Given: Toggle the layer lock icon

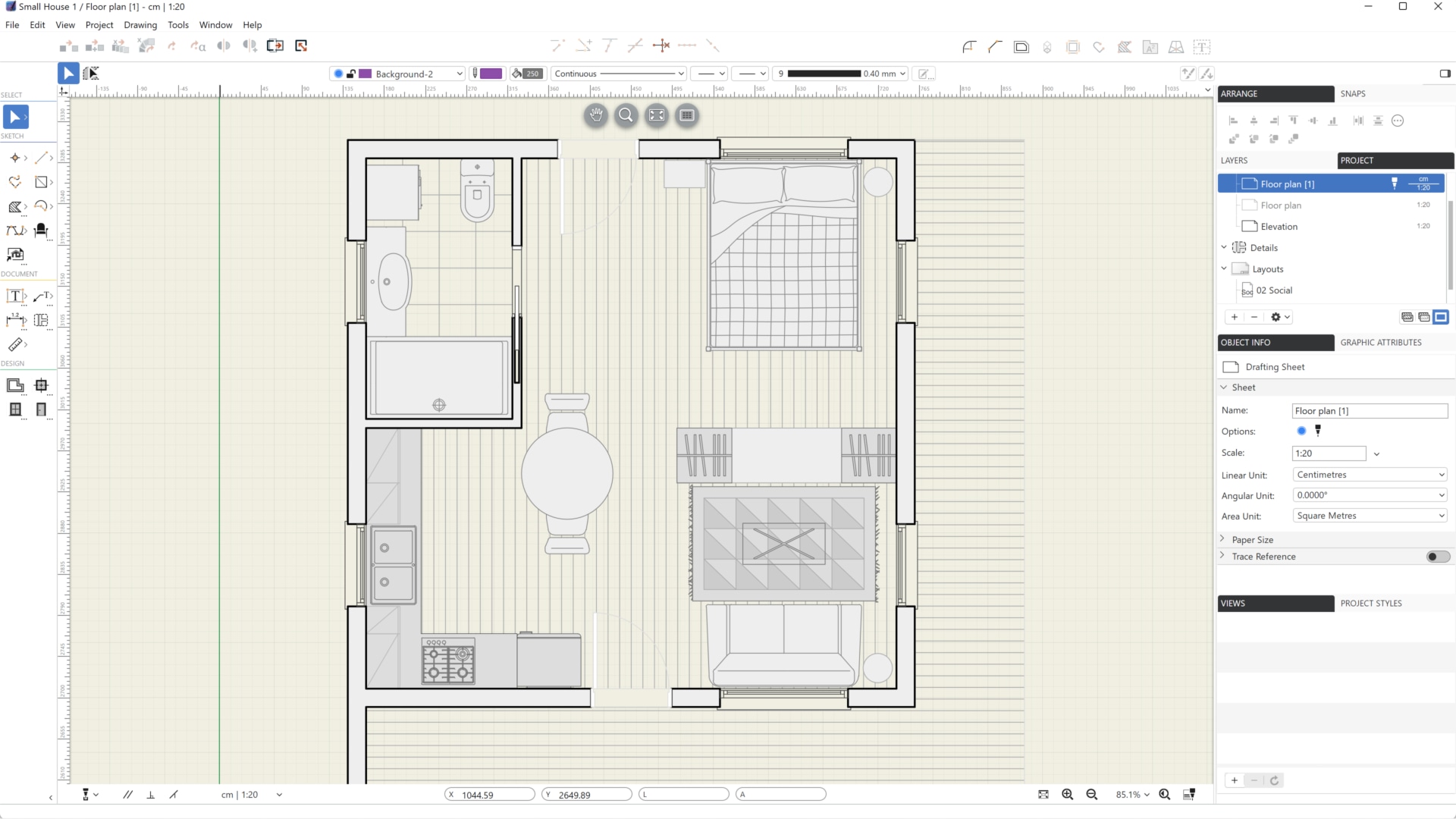Looking at the screenshot, I should point(351,74).
